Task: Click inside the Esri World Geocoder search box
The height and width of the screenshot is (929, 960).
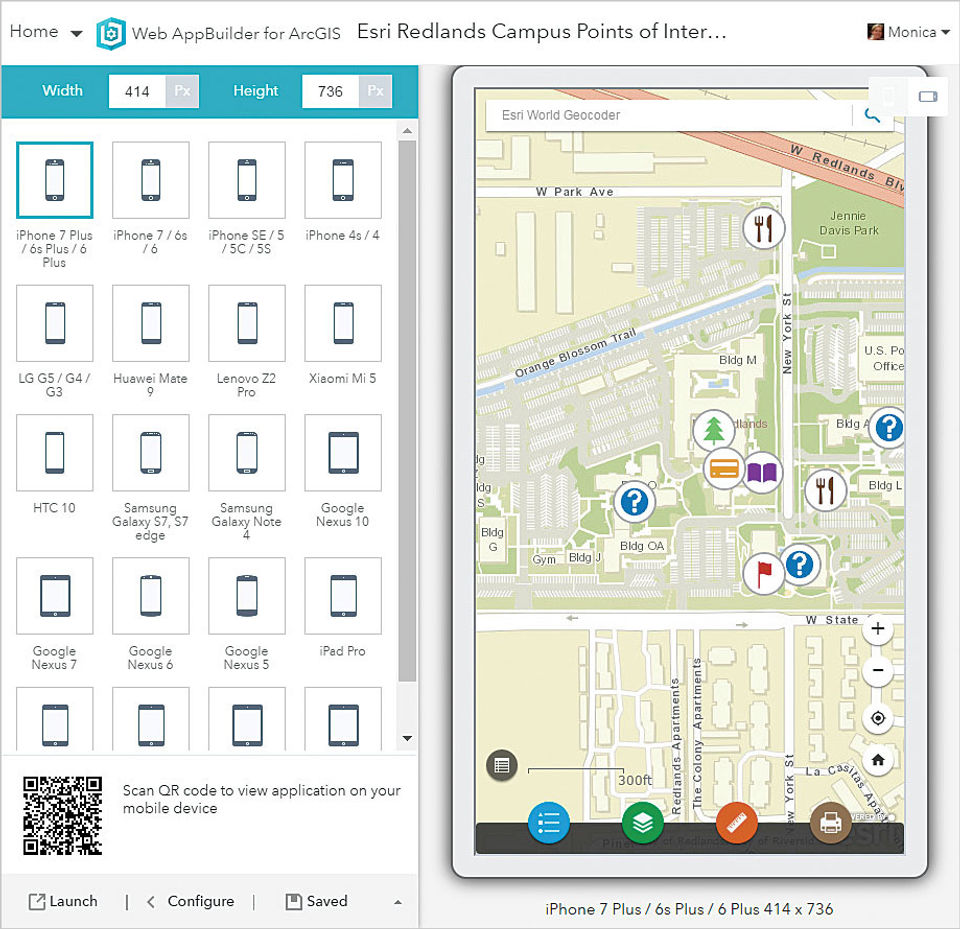Action: [669, 115]
